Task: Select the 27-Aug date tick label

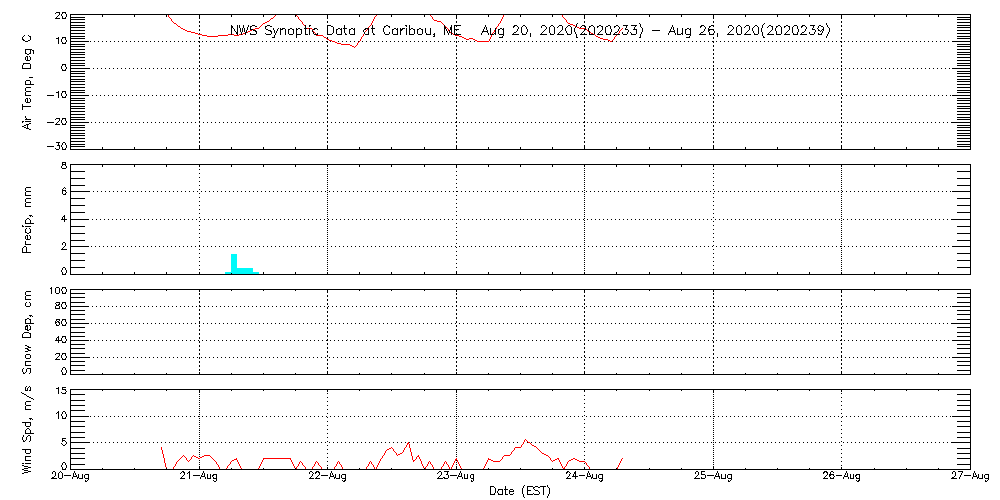Action: pos(969,478)
